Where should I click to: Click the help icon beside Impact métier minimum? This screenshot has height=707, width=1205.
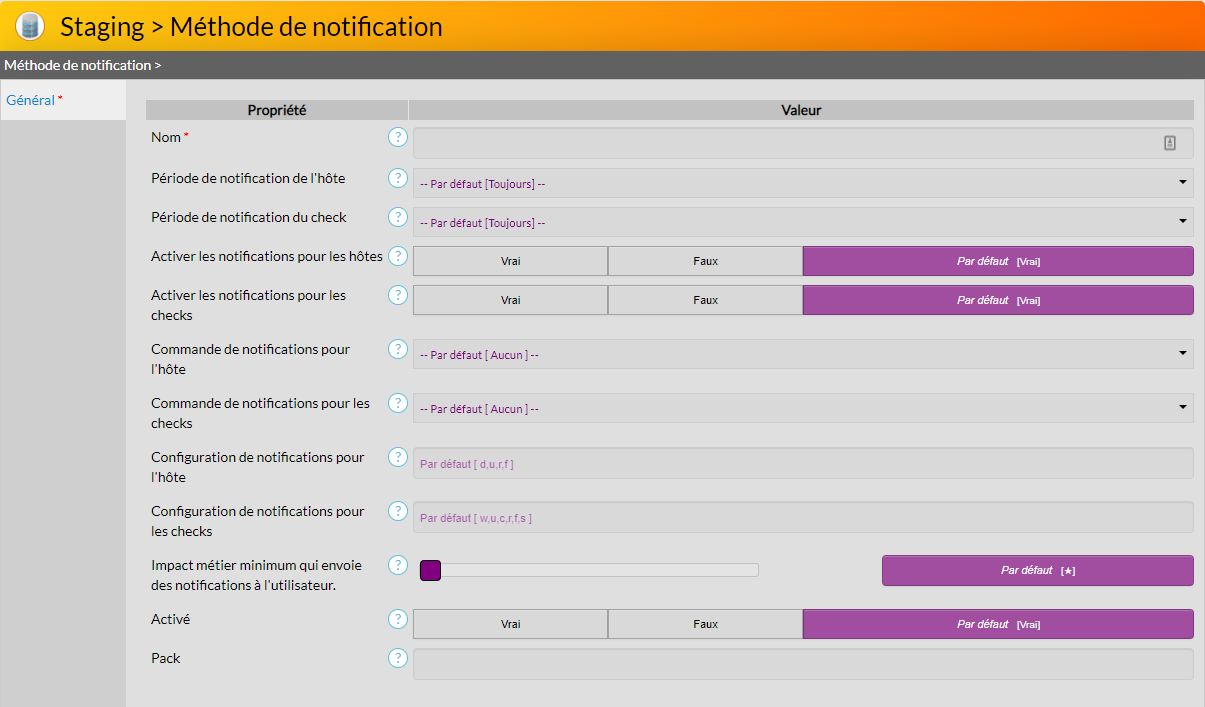398,565
